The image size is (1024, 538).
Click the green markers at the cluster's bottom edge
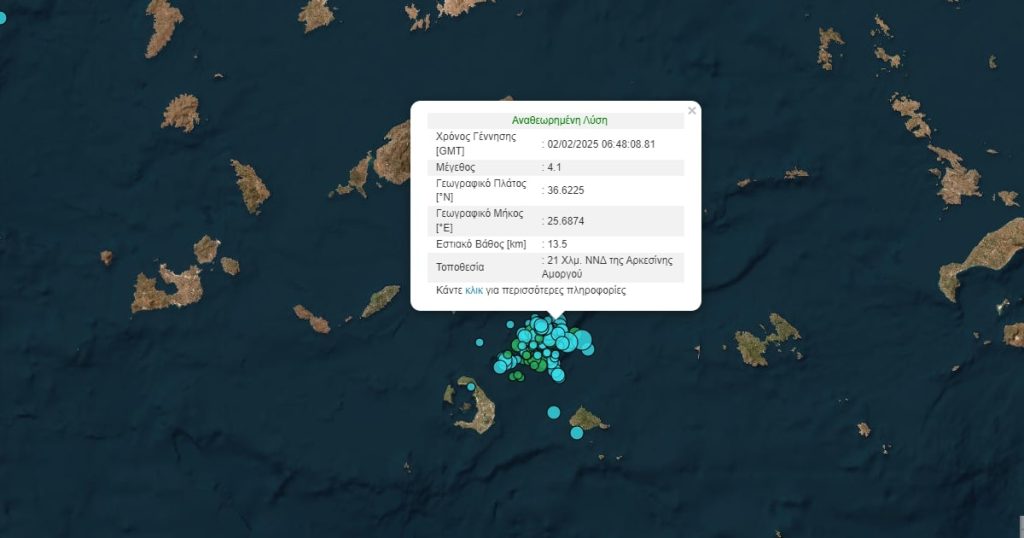tap(516, 377)
